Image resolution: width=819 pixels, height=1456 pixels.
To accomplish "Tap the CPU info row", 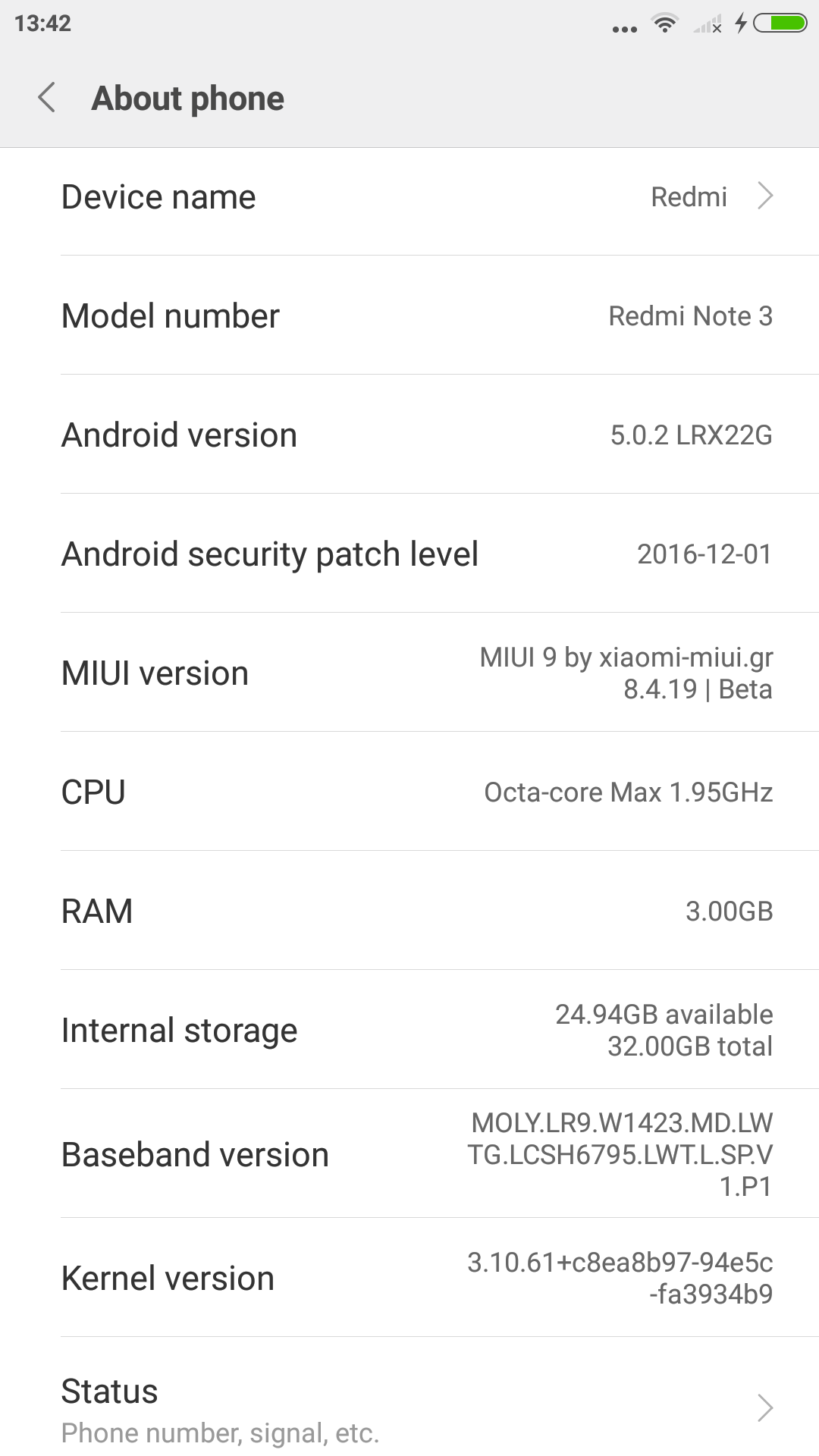I will point(409,792).
